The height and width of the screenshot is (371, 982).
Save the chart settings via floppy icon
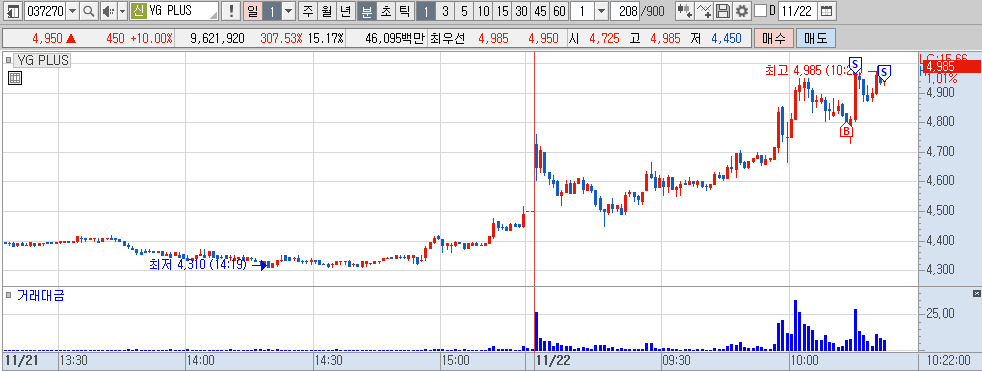[723, 11]
